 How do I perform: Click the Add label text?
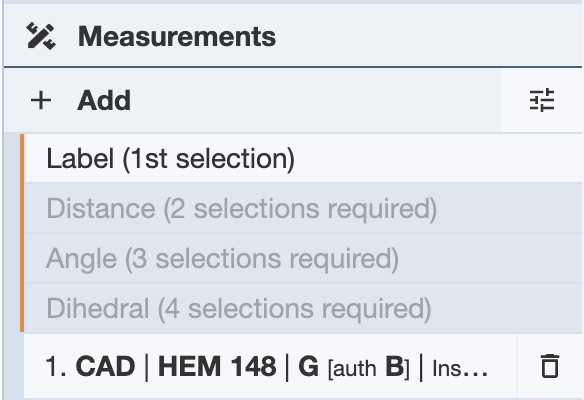coord(104,101)
